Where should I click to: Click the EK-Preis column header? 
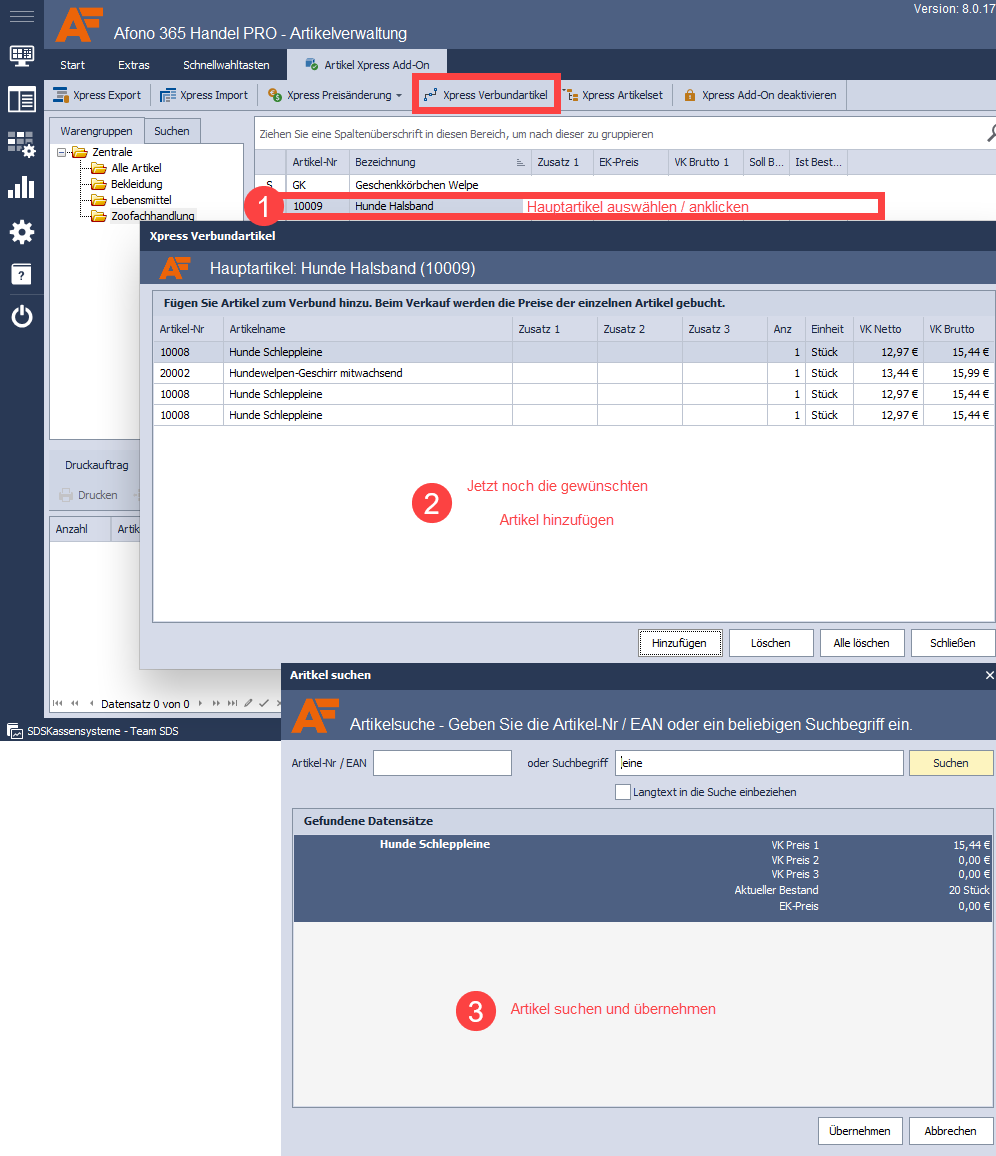tap(630, 162)
